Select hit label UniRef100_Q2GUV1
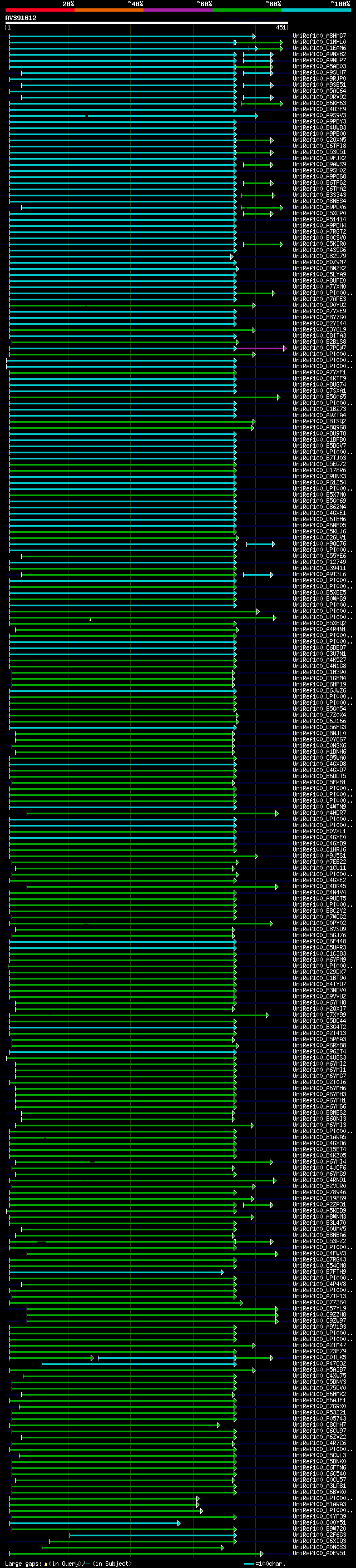The height and width of the screenshot is (1568, 356). (x=319, y=538)
